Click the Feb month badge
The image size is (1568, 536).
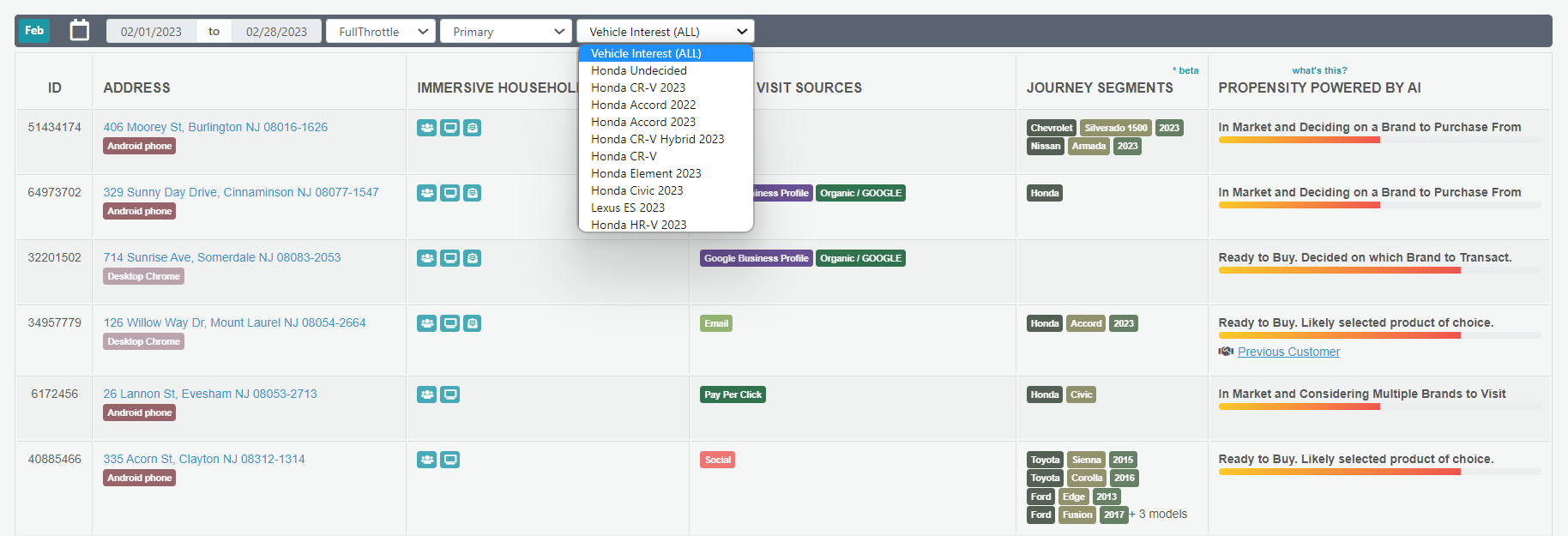pos(34,31)
